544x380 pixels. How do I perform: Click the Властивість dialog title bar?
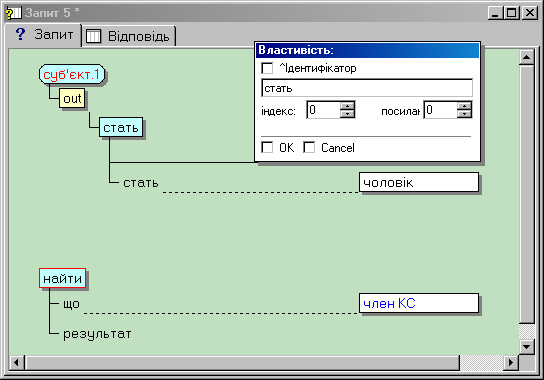(368, 50)
